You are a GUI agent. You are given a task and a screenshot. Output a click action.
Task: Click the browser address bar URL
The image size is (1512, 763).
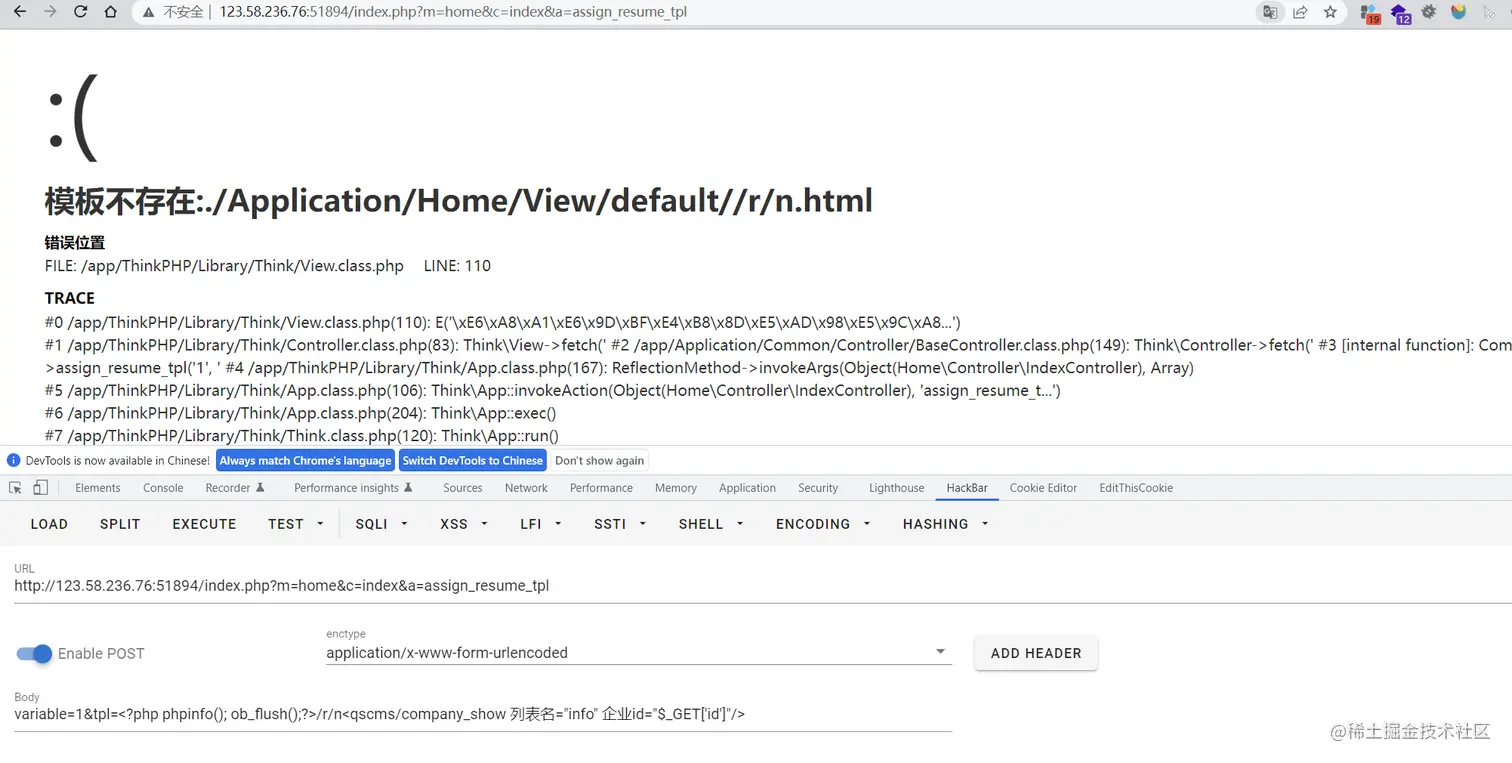[x=453, y=12]
